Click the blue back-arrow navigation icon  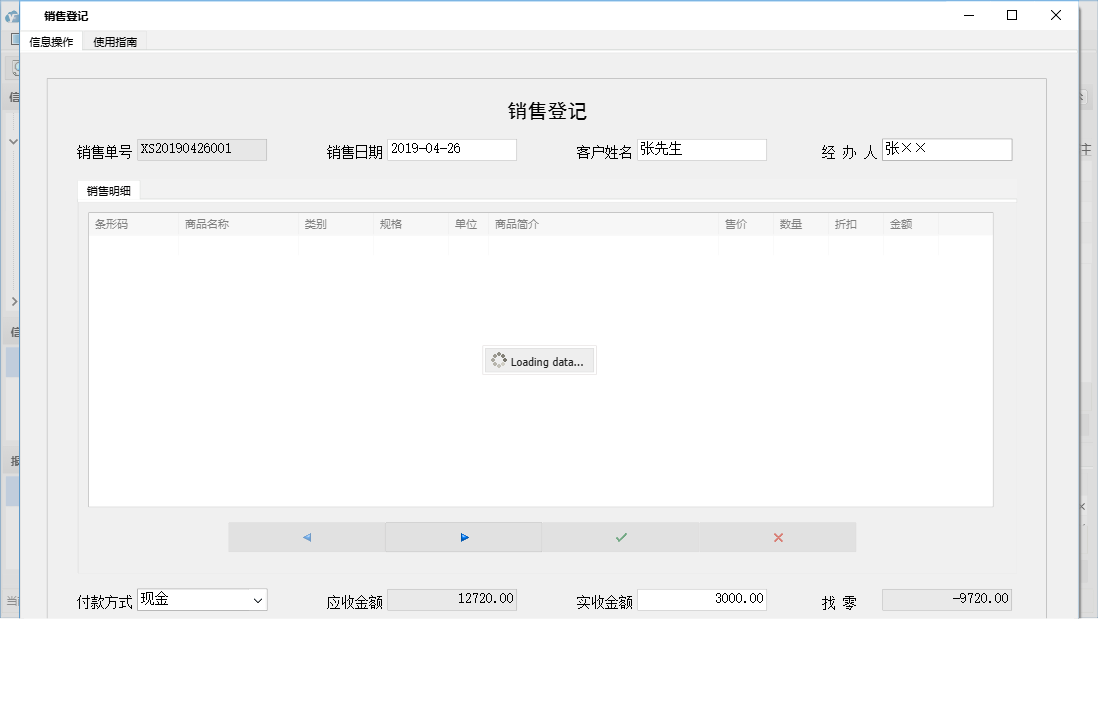[308, 537]
